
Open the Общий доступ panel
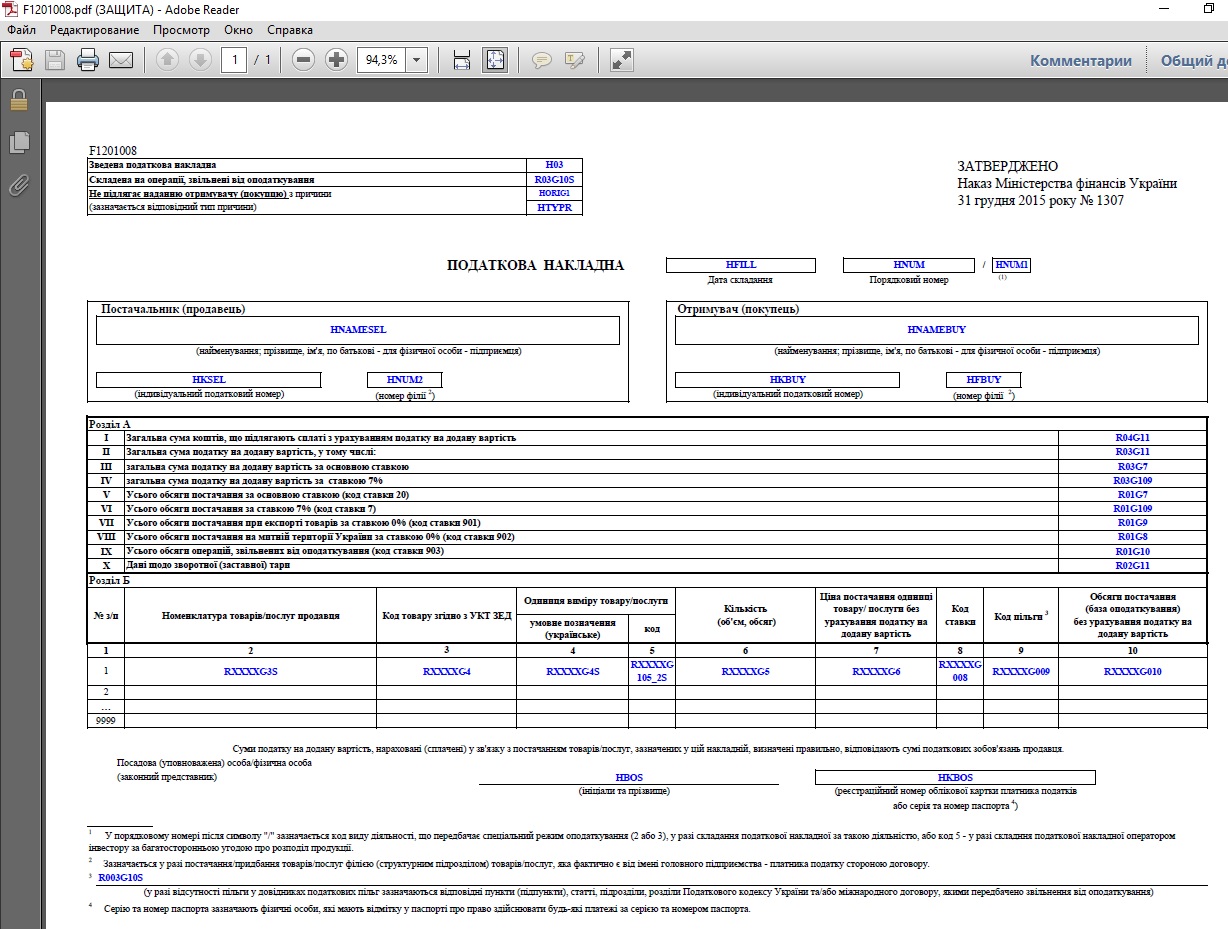point(1193,60)
